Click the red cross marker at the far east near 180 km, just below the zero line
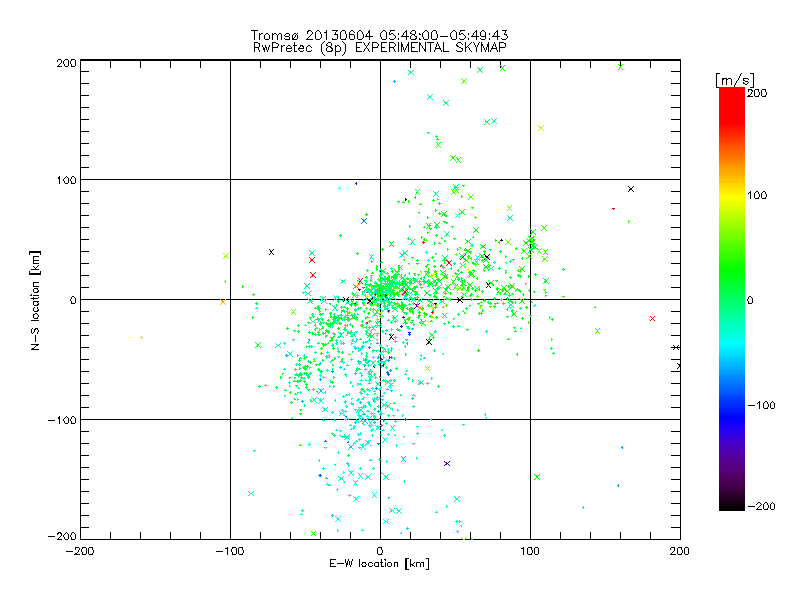800x600 pixels. click(652, 318)
